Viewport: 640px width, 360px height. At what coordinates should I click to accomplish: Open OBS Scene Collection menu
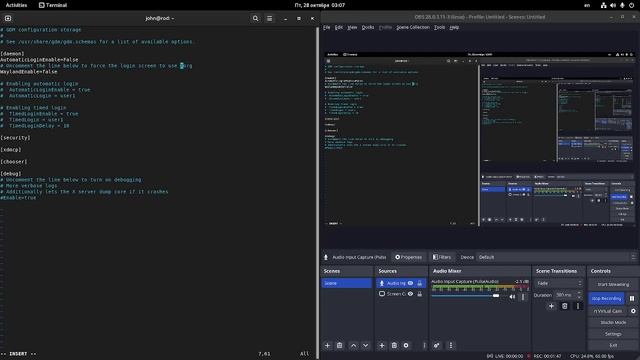coord(413,27)
